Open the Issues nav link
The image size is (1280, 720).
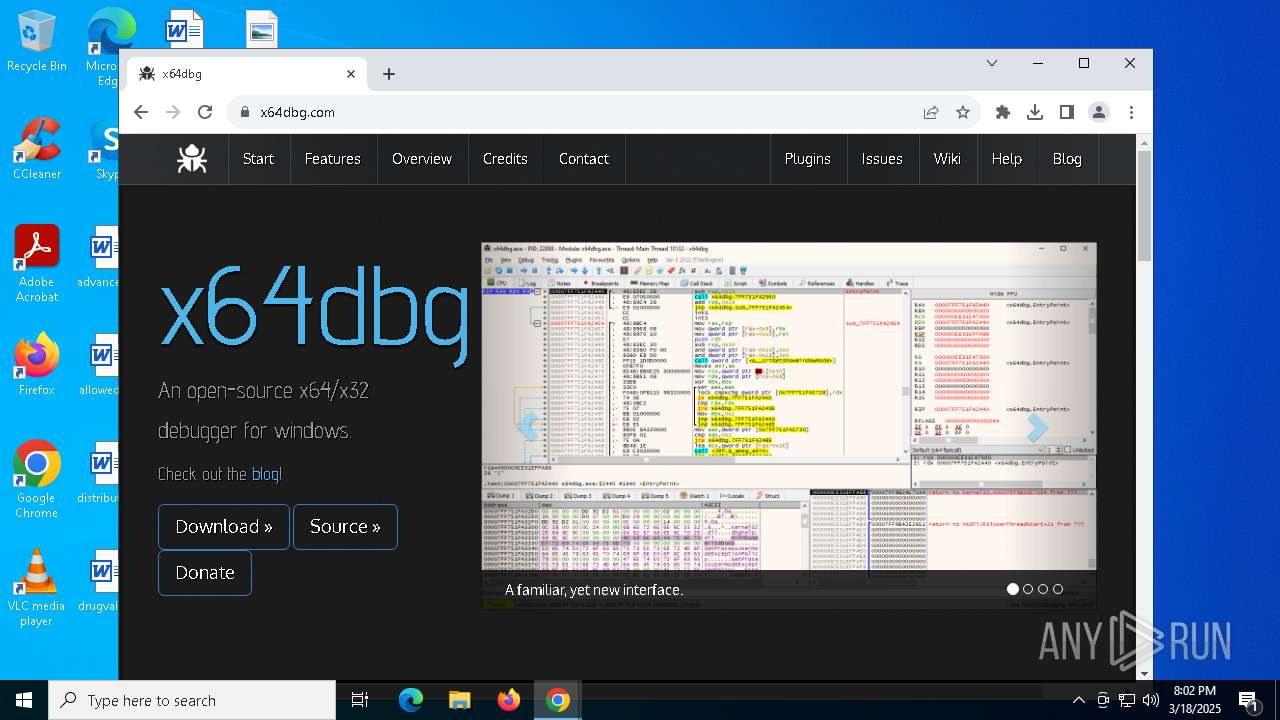pos(882,159)
